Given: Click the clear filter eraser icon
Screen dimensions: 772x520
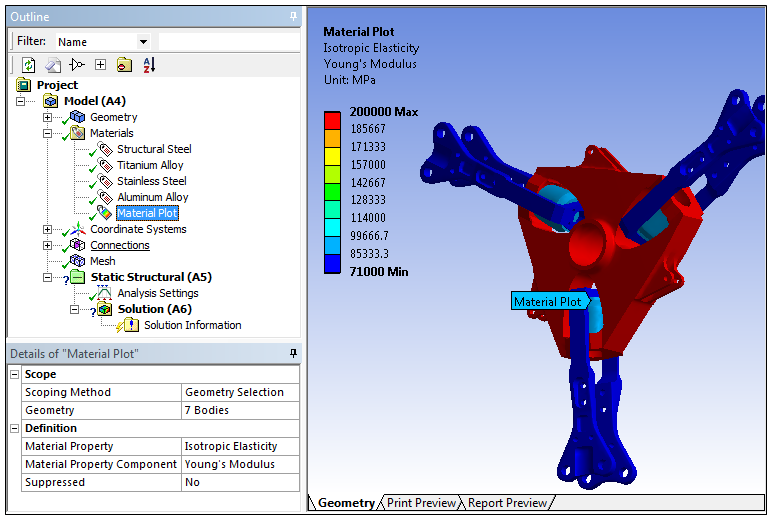Looking at the screenshot, I should click(52, 65).
